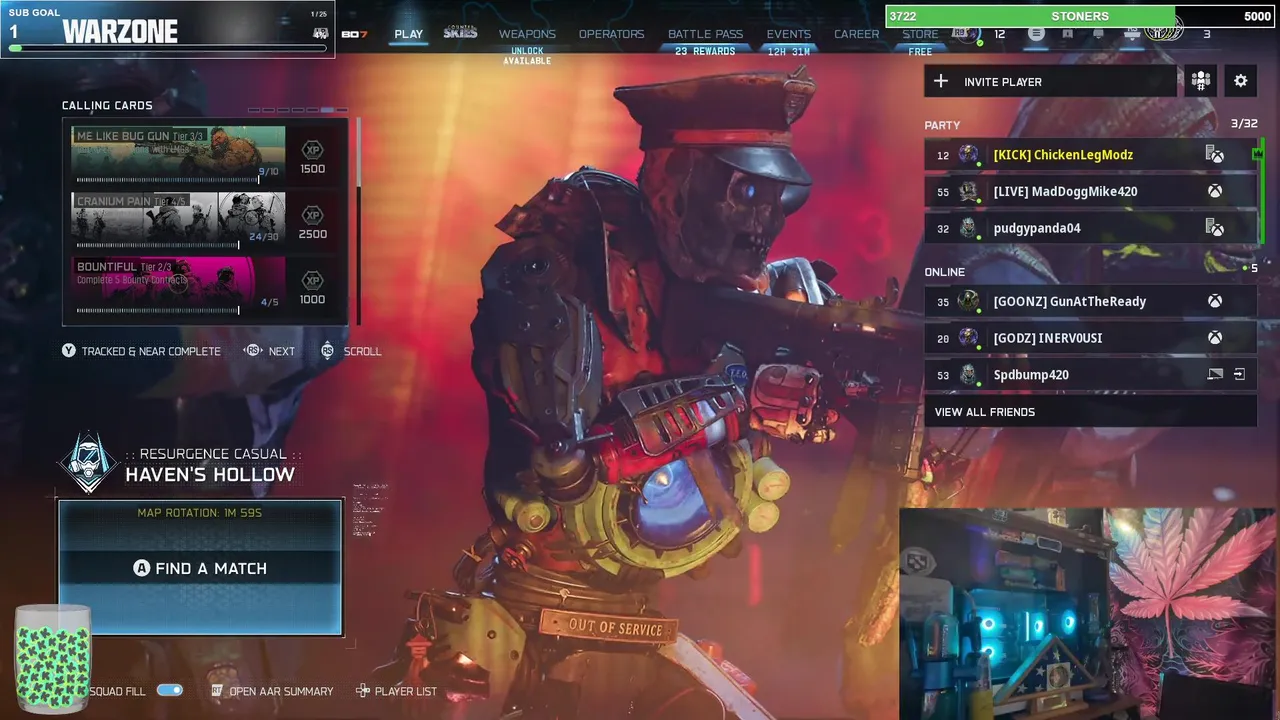Viewport: 1280px width, 720px height.
Task: Select [GOONZ] GunAtTheReady in online list
Action: [x=1090, y=301]
